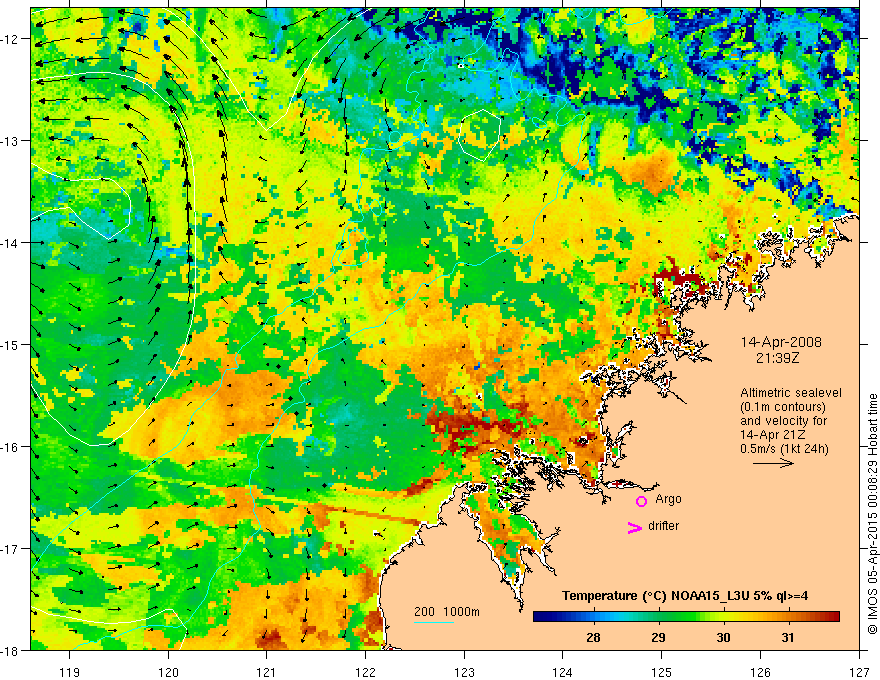The image size is (880, 680).
Task: Click the magenta drifter arrow symbol
Action: [x=634, y=527]
